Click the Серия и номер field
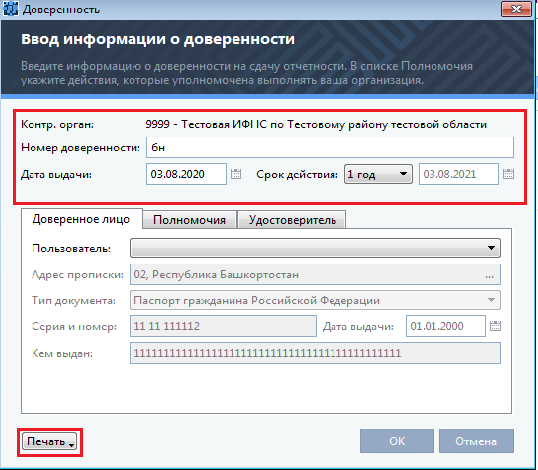 pos(223,326)
